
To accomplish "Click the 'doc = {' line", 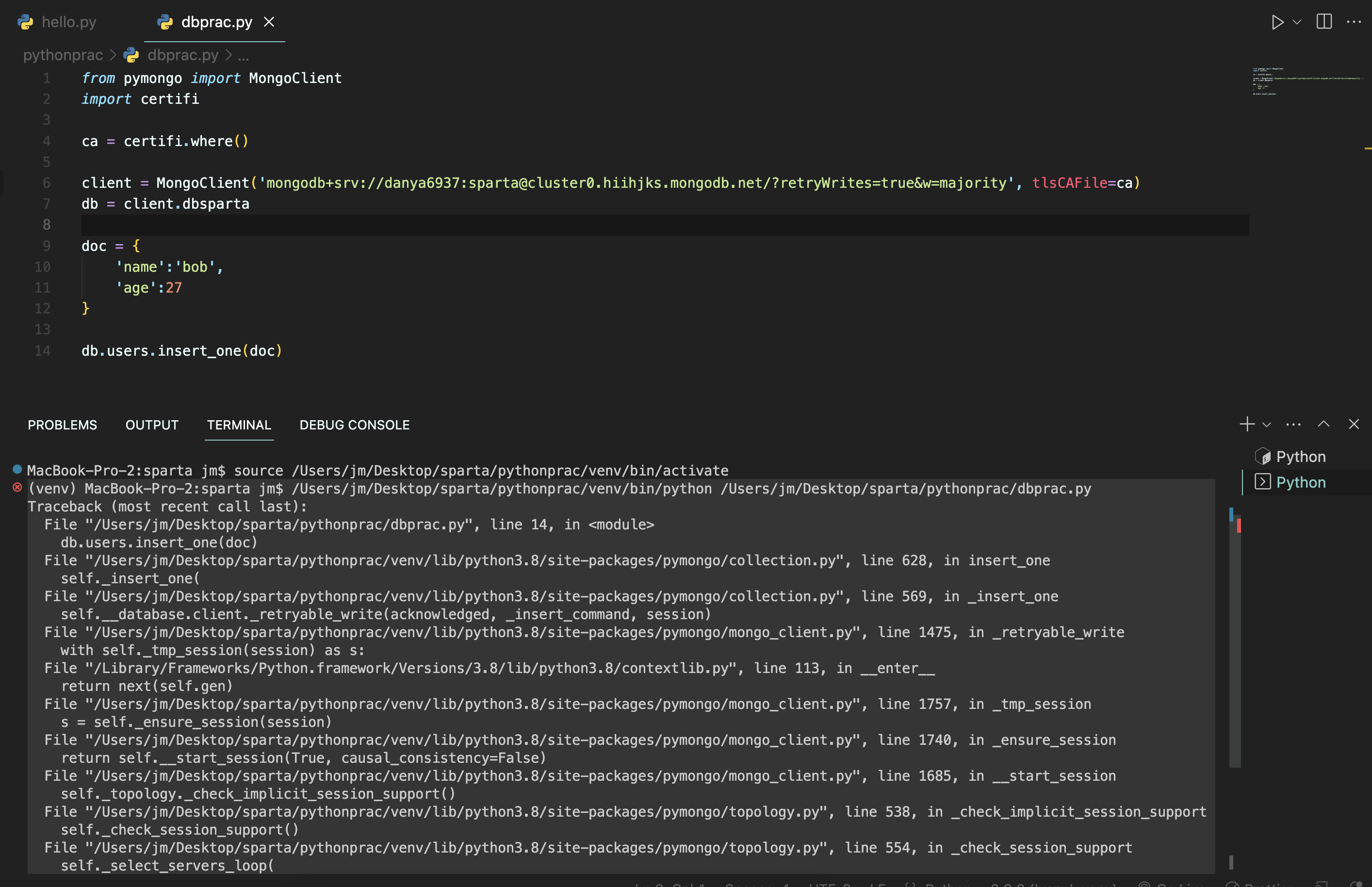I will (x=111, y=246).
